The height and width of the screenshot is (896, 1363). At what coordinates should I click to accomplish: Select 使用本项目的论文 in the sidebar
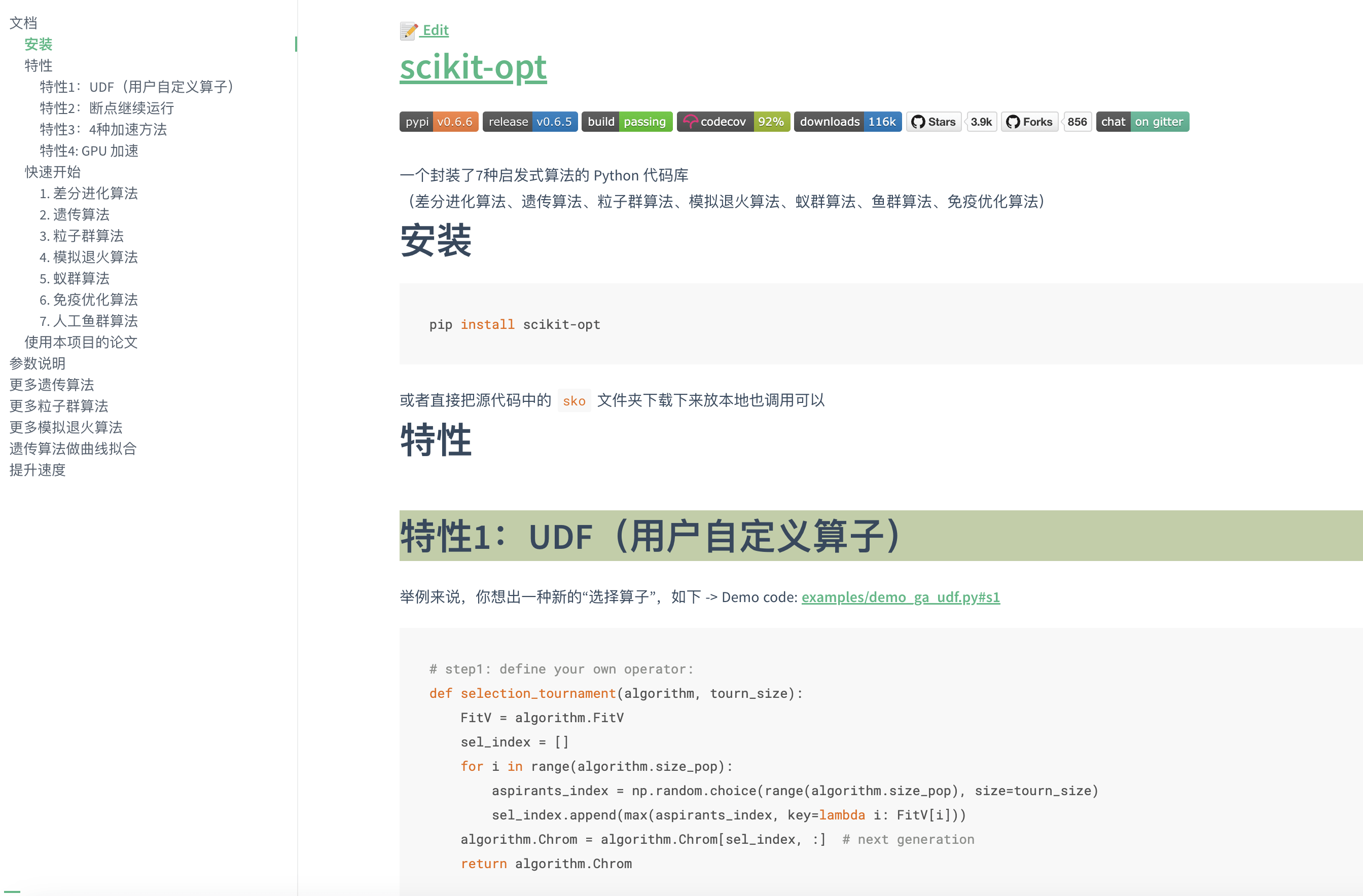81,342
